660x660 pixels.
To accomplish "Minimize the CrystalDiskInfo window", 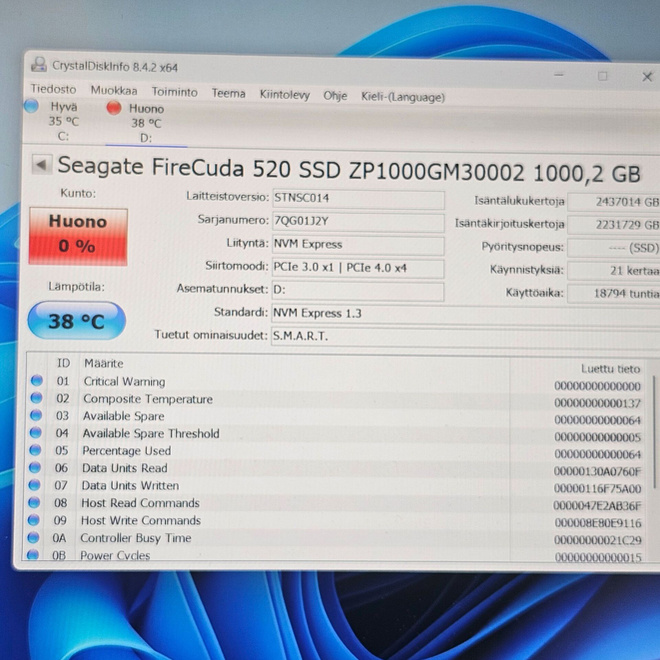I will [559, 75].
